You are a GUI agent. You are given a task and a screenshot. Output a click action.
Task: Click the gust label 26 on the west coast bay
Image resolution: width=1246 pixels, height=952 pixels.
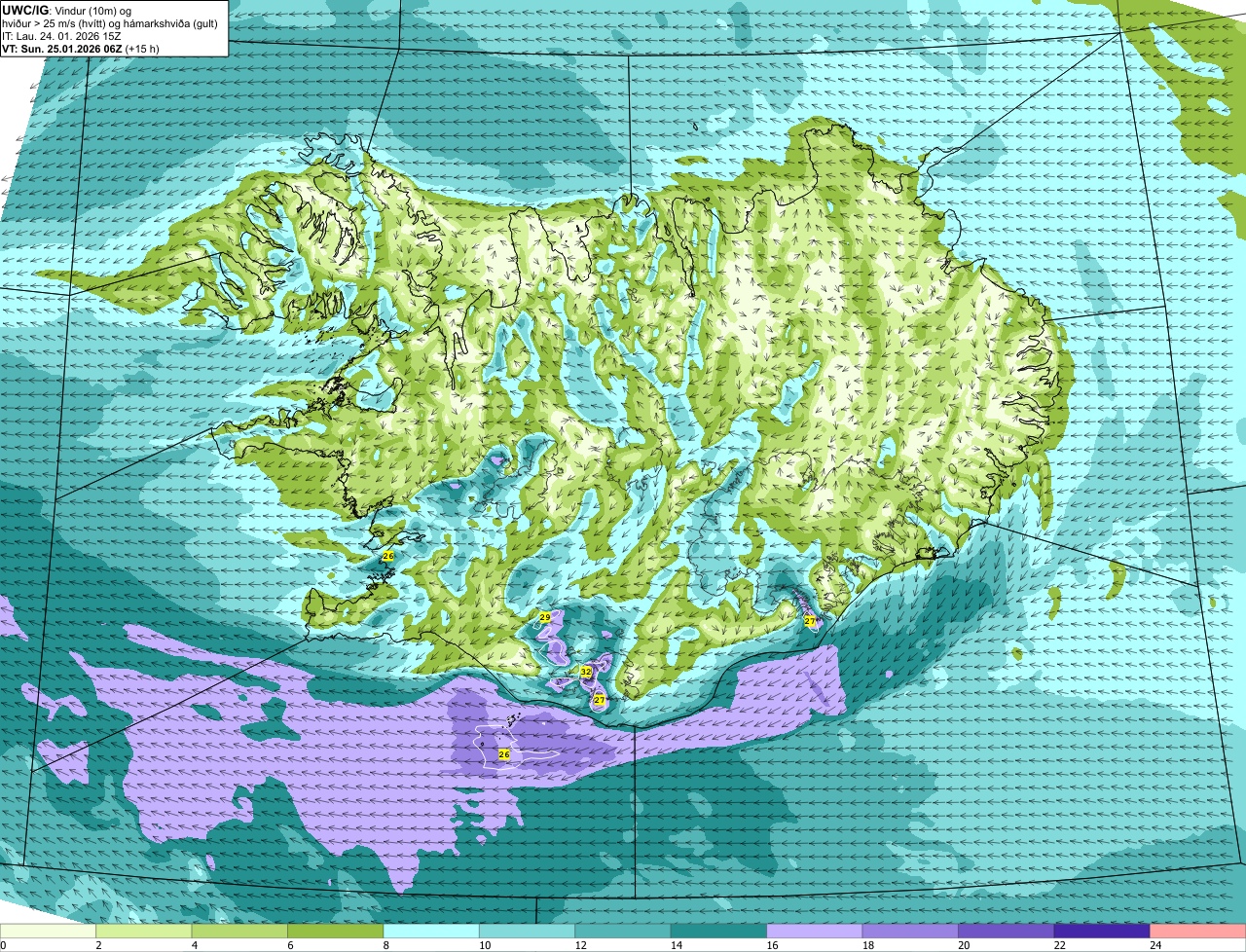pos(387,556)
